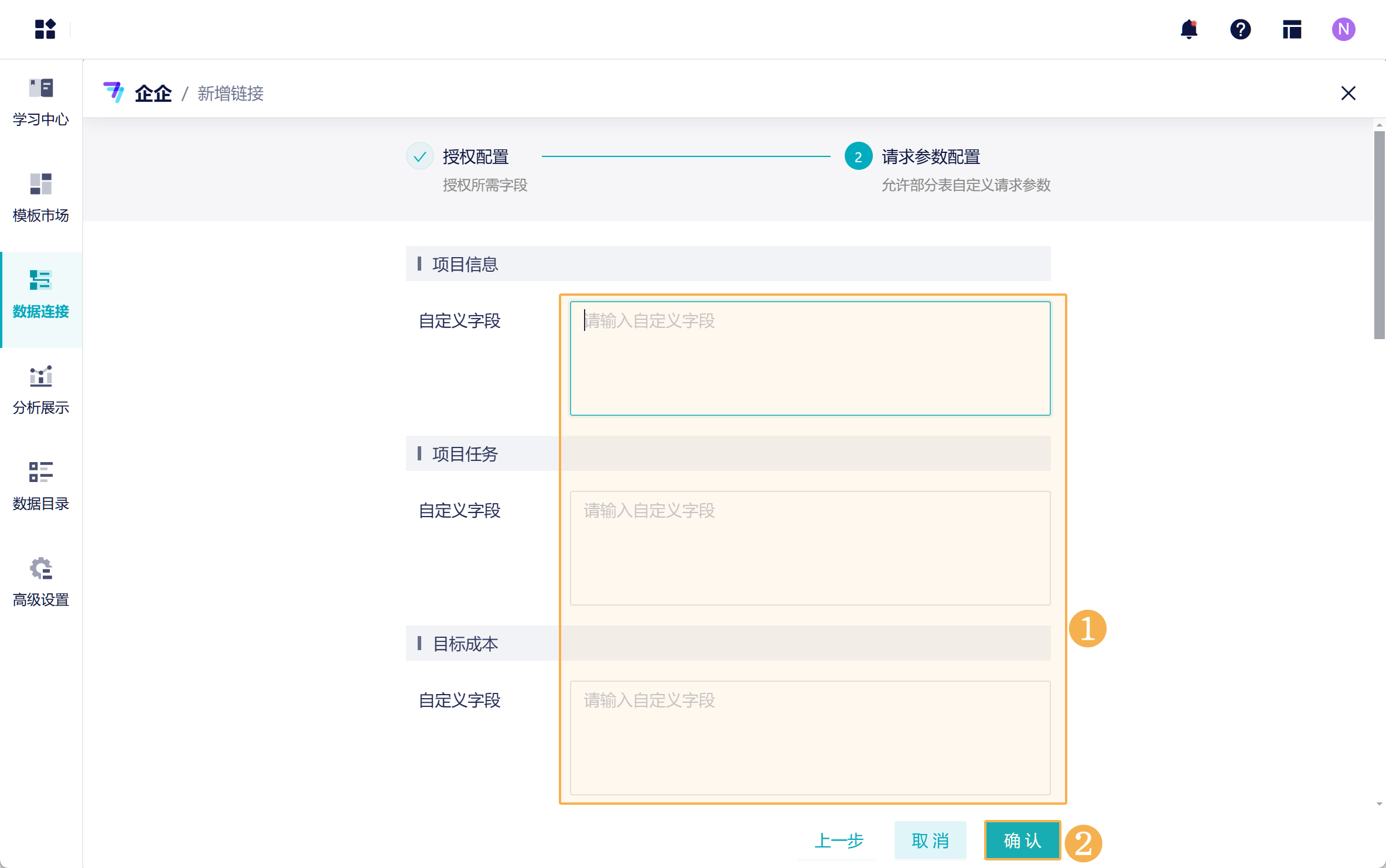The image size is (1386, 868).
Task: Click the help question mark icon
Action: coord(1240,29)
